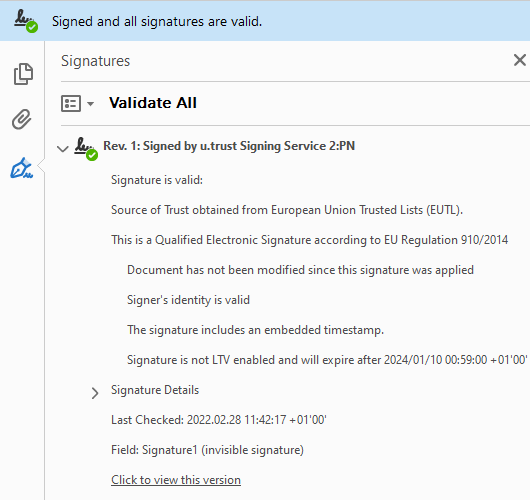
Task: Open the attachments paperclip panel
Action: click(22, 119)
